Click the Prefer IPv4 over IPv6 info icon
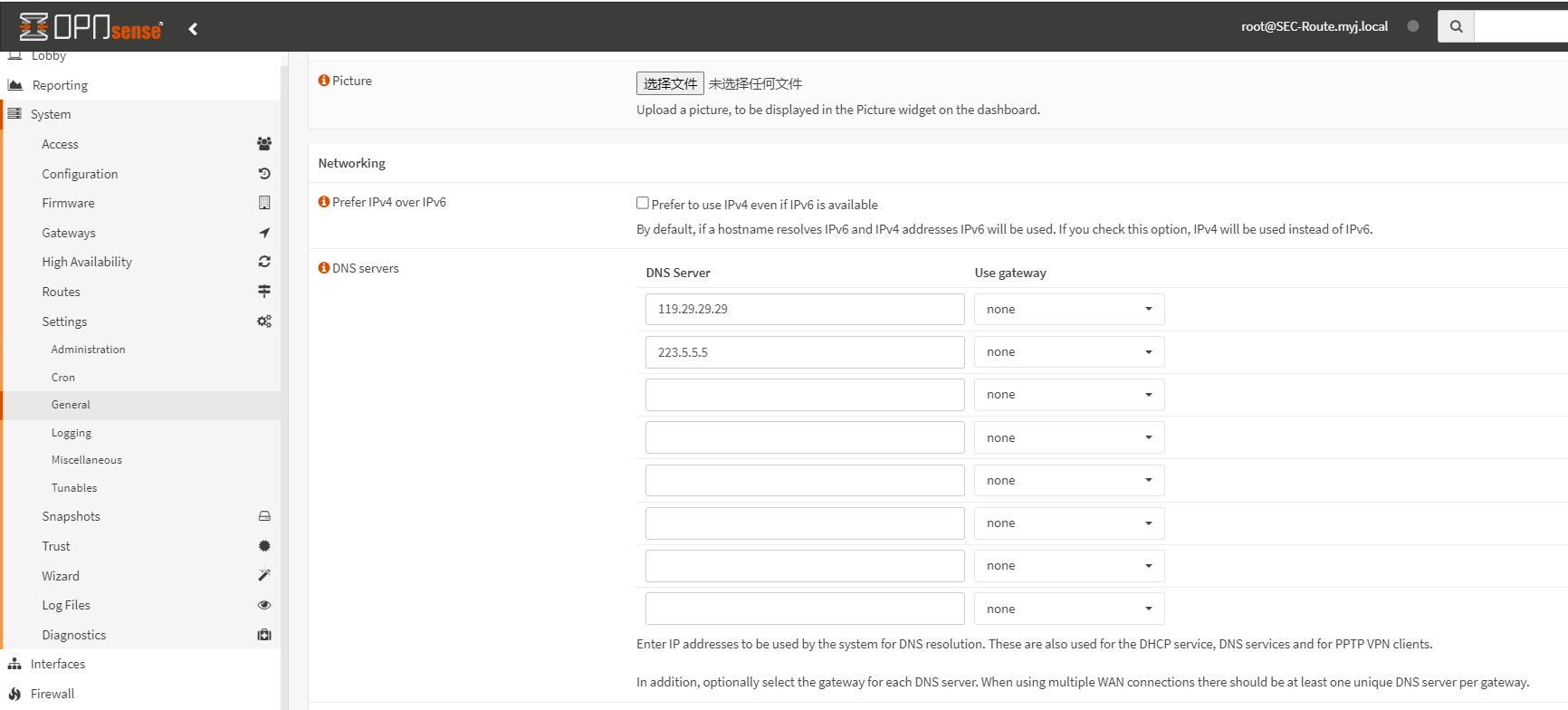This screenshot has height=710, width=1568. (324, 202)
